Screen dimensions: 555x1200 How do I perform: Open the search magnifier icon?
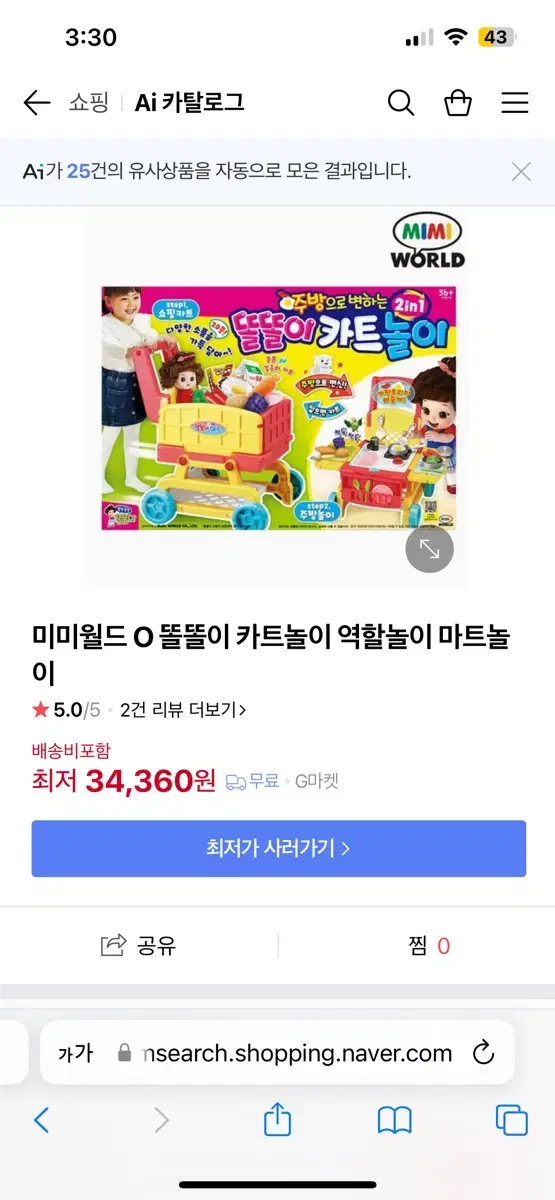pyautogui.click(x=401, y=102)
